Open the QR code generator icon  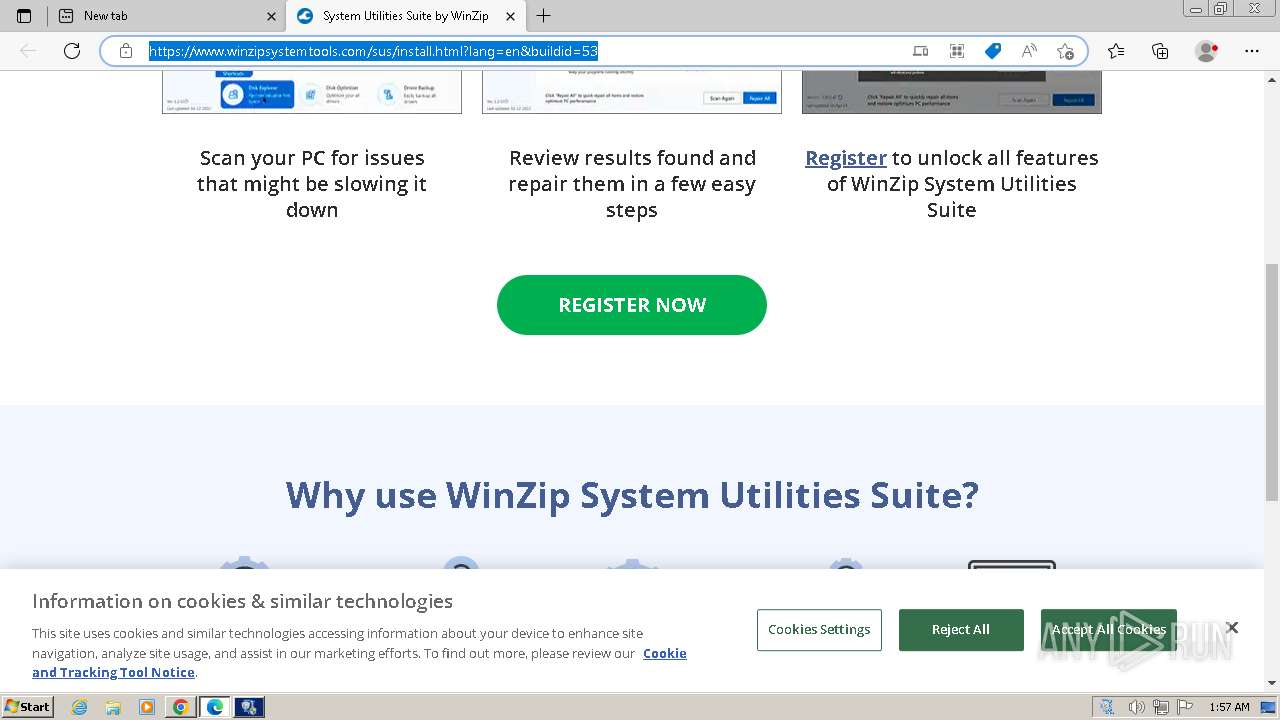tap(957, 51)
